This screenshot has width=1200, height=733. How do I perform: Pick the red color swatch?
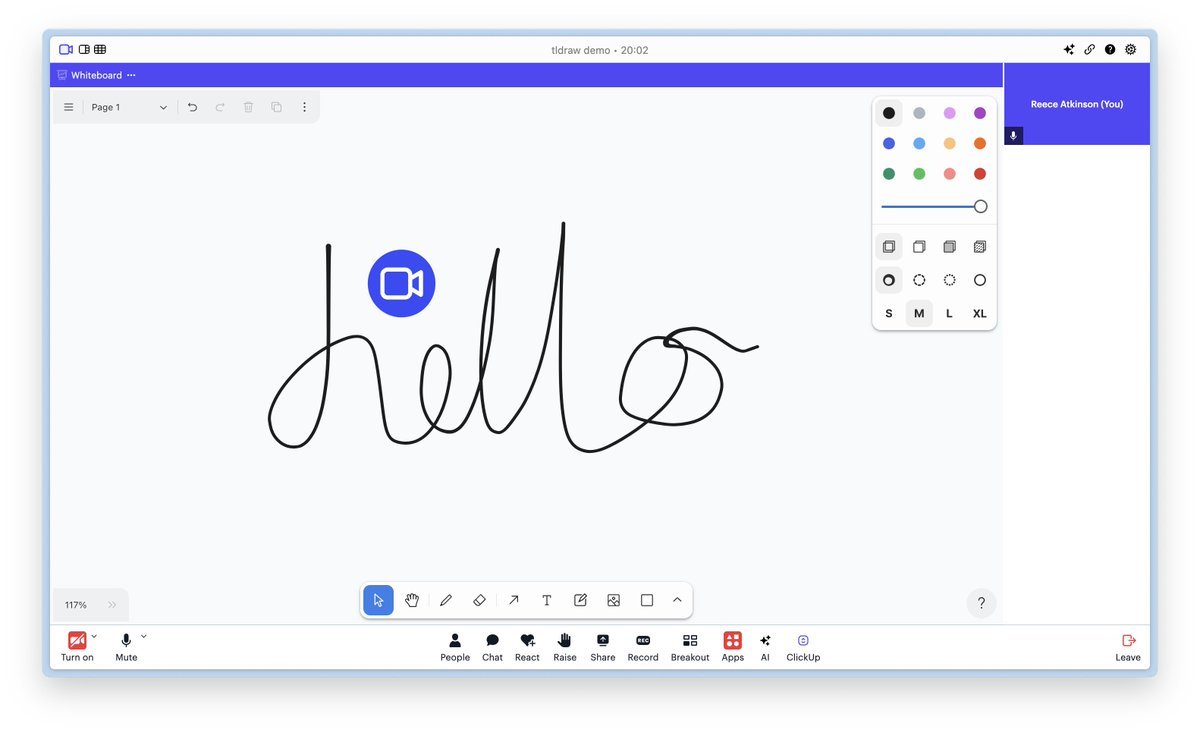[980, 174]
